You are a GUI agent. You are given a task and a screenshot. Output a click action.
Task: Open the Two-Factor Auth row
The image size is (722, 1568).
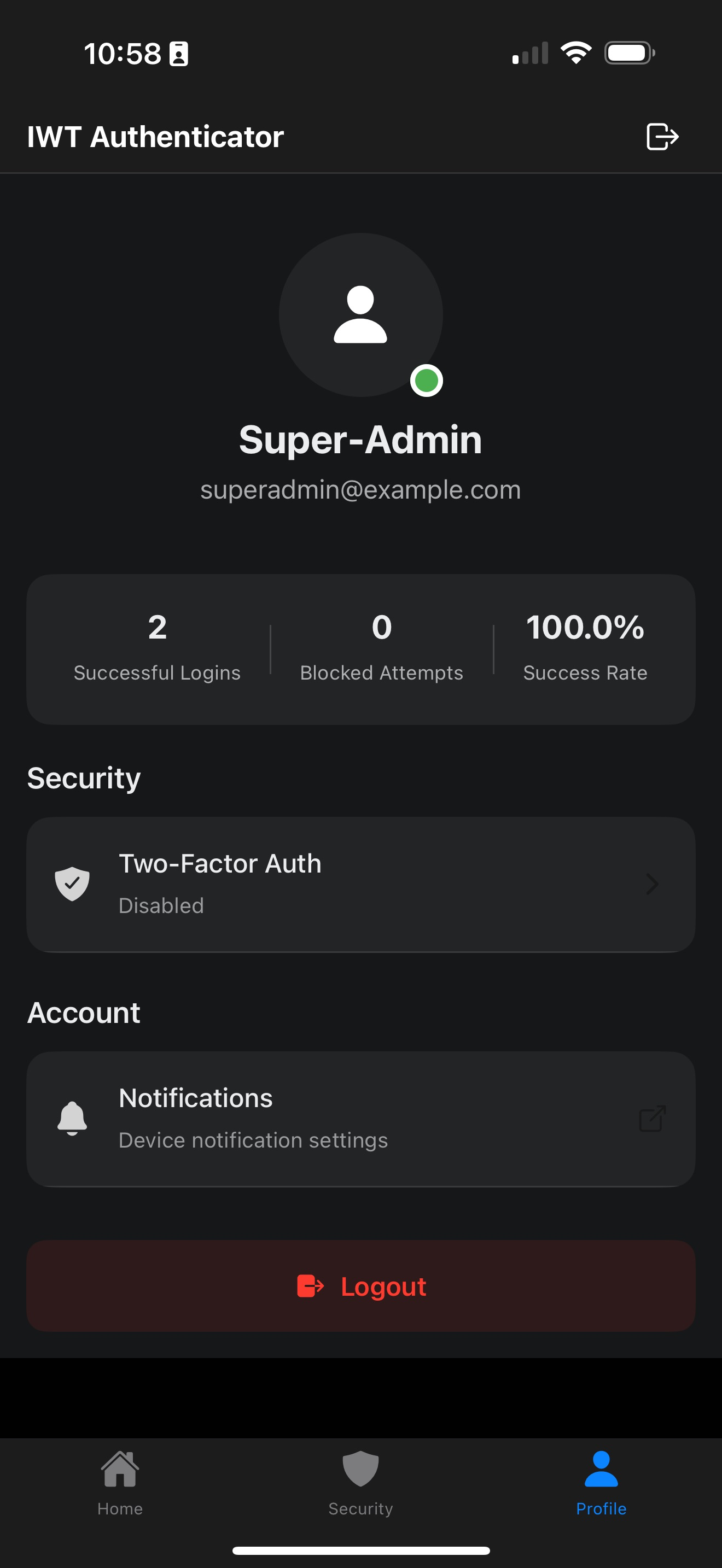click(360, 885)
